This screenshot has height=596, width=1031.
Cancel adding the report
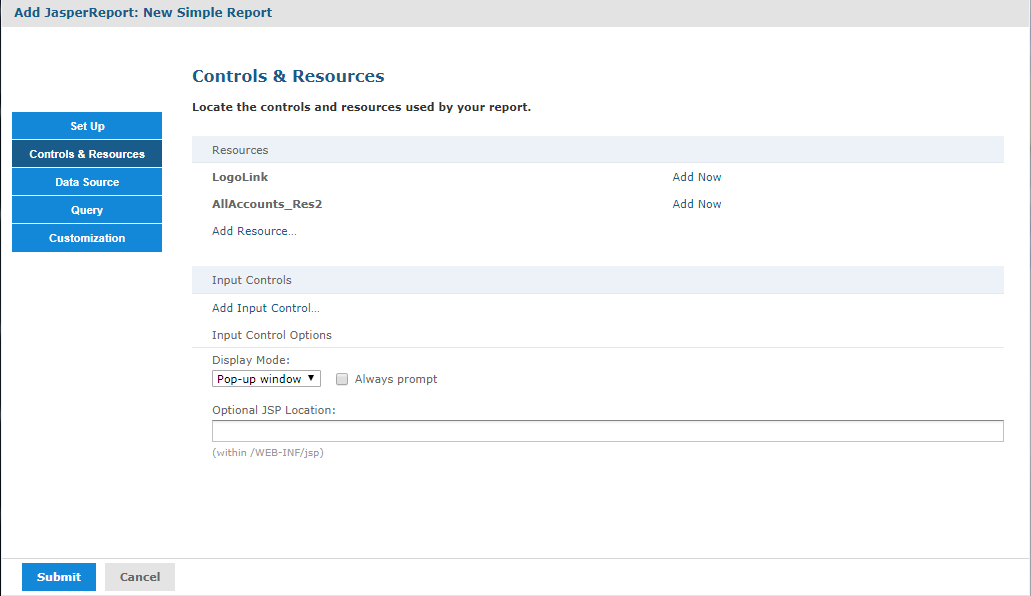139,577
